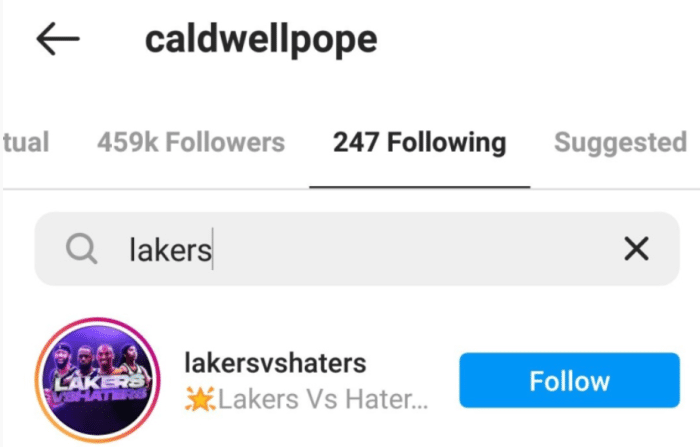Tap the magnifying glass search icon

tap(81, 249)
